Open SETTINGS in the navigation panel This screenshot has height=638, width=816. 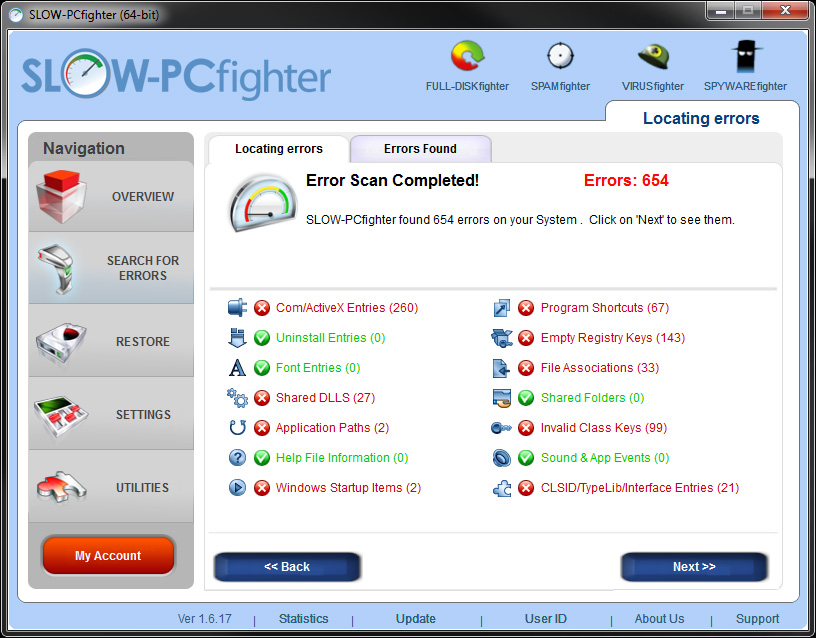(111, 414)
